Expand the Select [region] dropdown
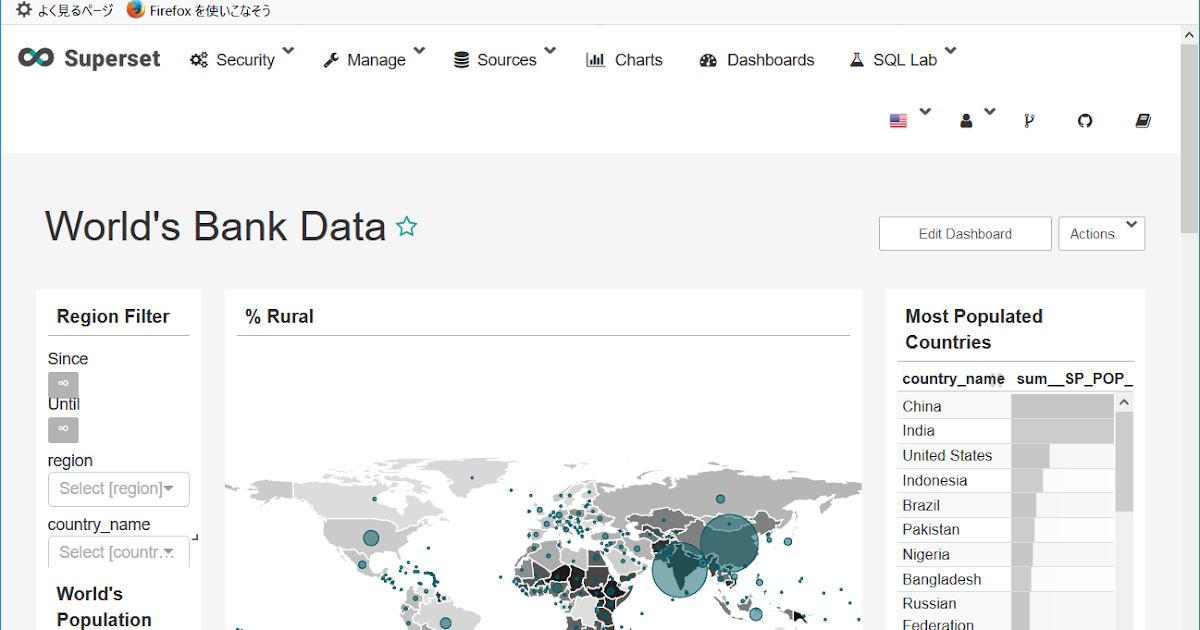 pos(118,489)
